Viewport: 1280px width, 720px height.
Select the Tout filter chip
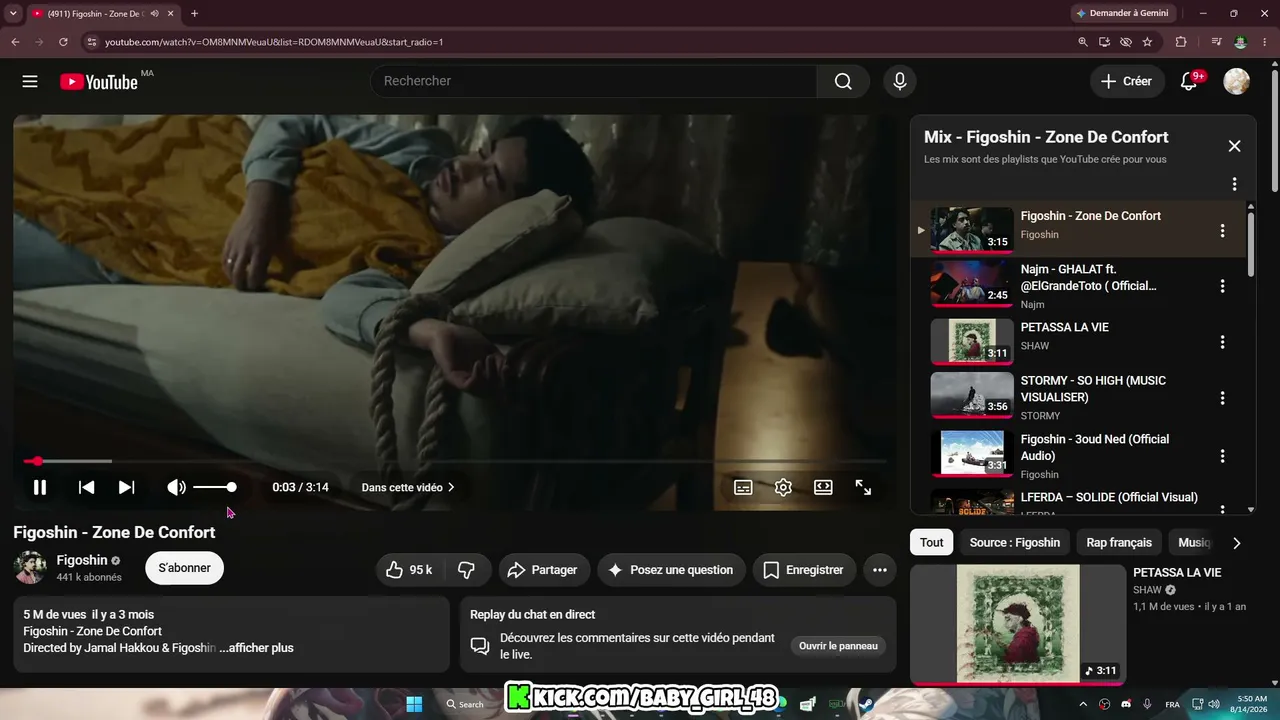932,542
